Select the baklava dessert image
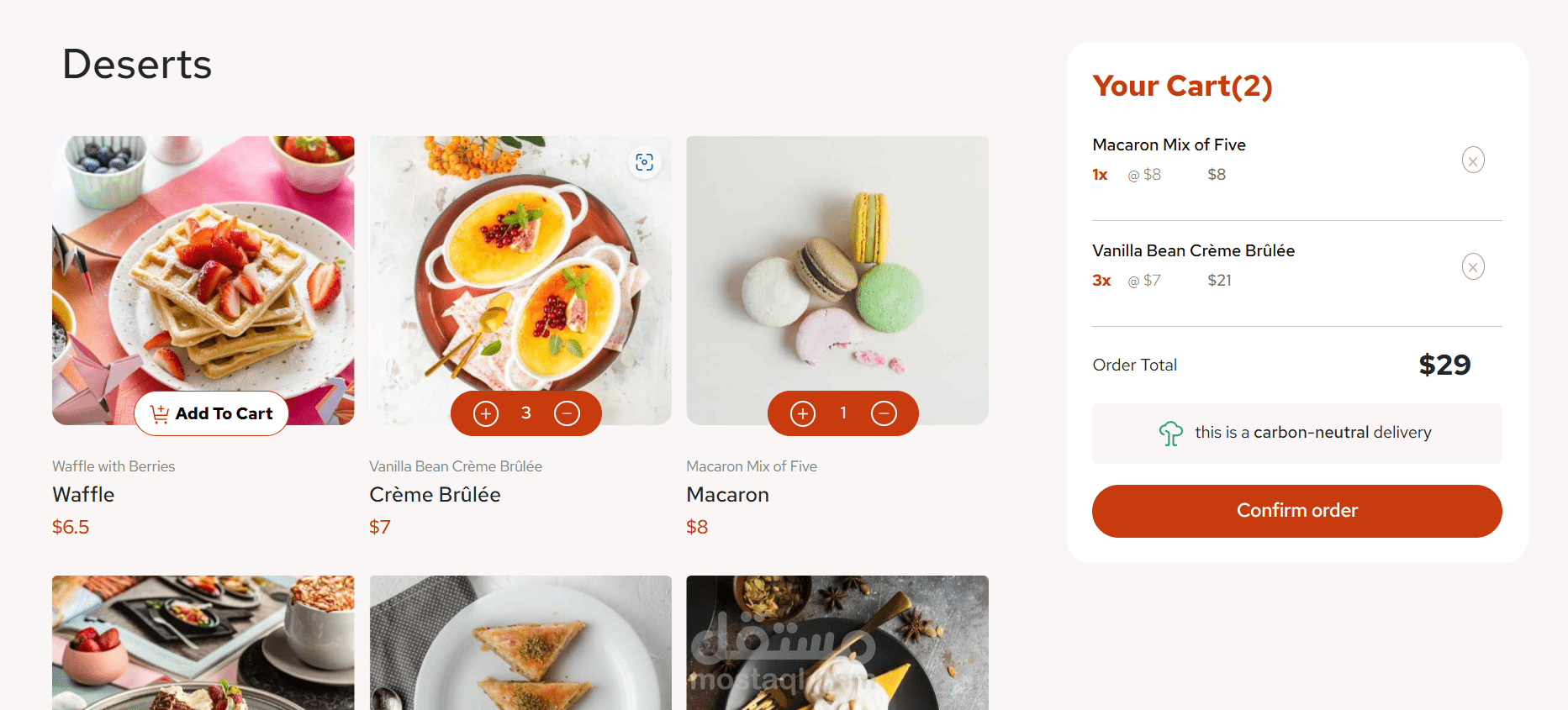The height and width of the screenshot is (710, 1568). [x=520, y=643]
